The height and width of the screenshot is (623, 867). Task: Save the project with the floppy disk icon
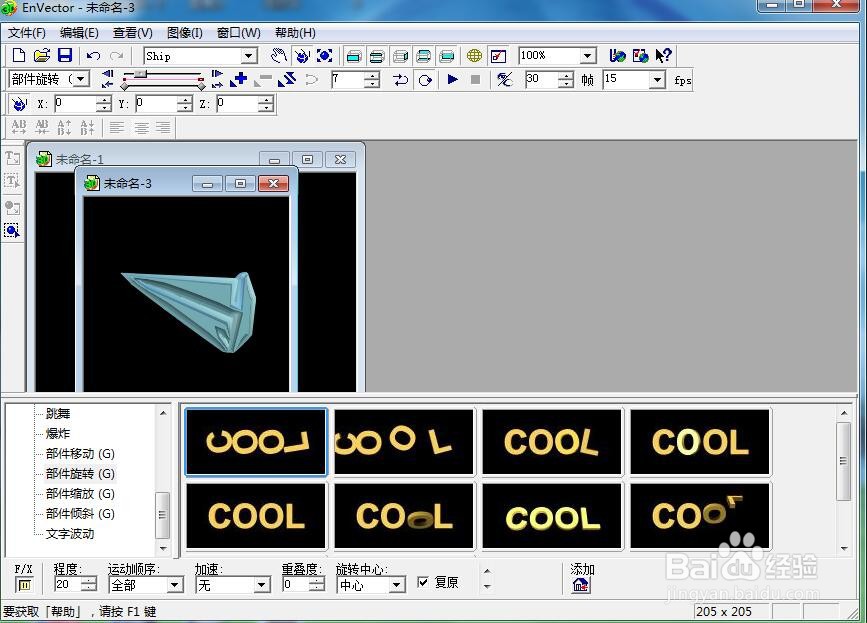65,55
